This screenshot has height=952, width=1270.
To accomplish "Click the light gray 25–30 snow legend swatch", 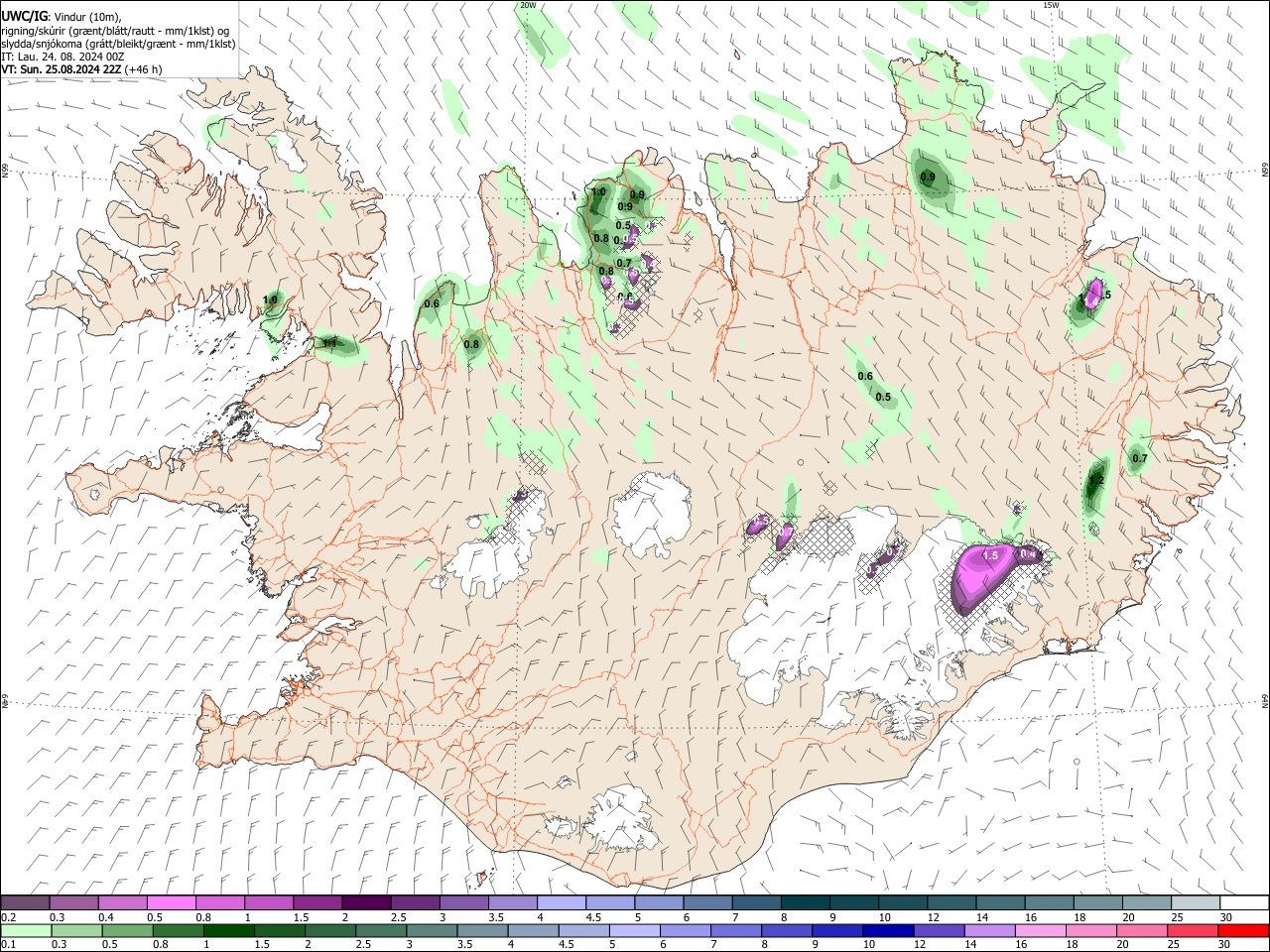I will 1195,902.
